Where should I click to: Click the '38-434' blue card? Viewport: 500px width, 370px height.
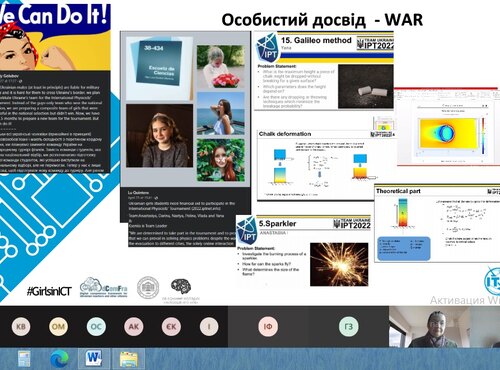coord(158,64)
